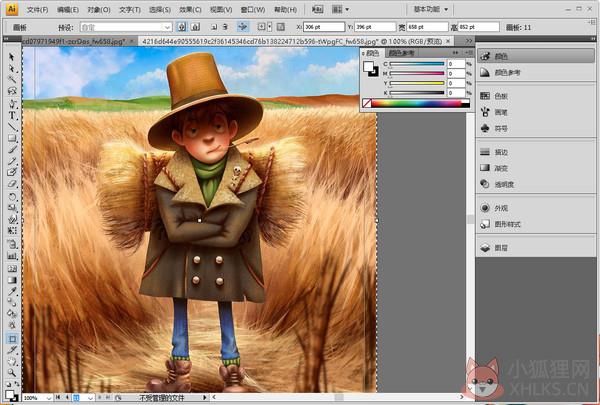Select the Rotate tool
Screen dimensions: 600x405
12,197
